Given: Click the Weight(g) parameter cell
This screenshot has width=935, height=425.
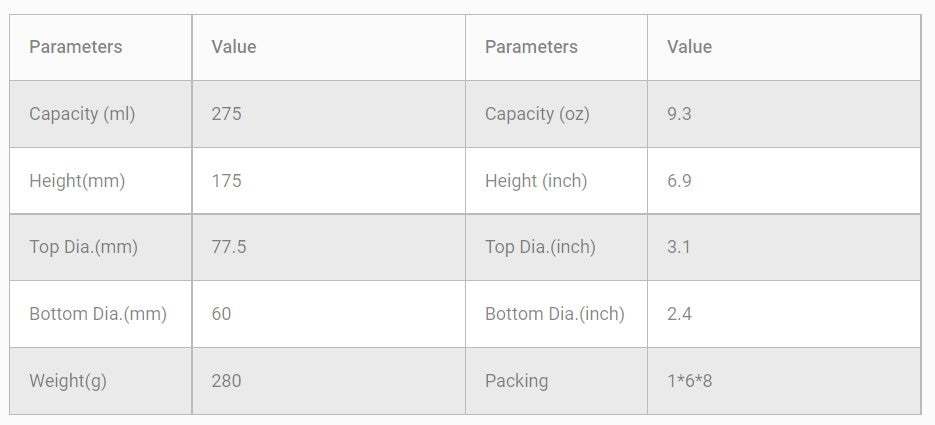Looking at the screenshot, I should (x=69, y=381).
